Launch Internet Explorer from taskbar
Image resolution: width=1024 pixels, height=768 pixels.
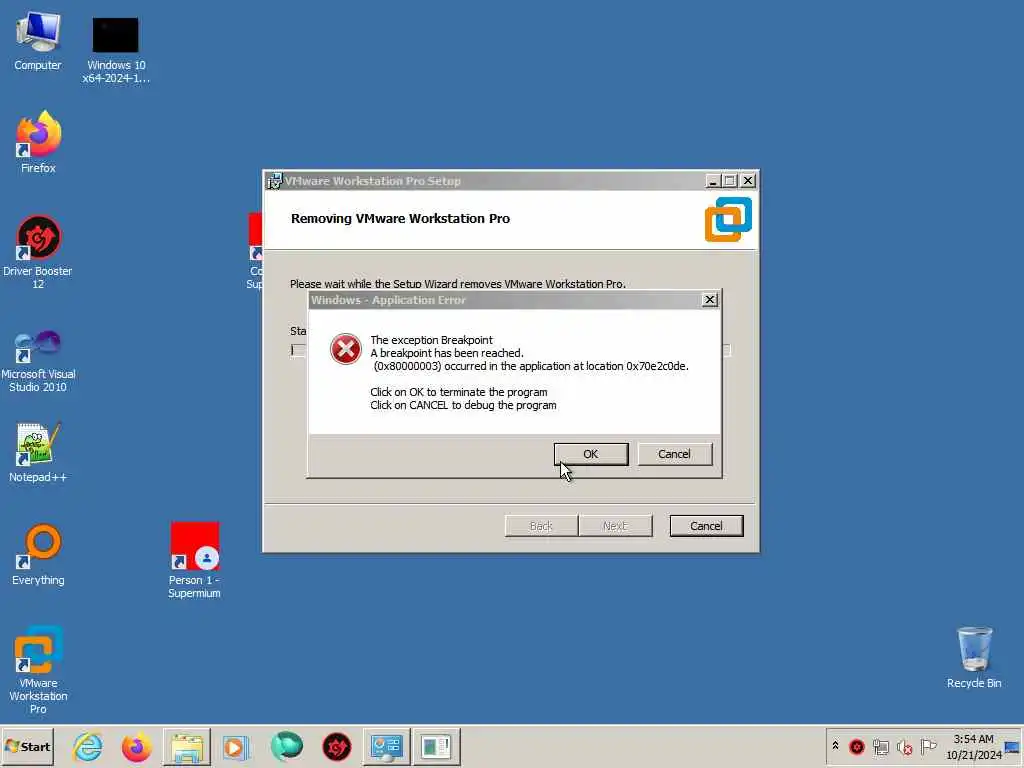(88, 746)
